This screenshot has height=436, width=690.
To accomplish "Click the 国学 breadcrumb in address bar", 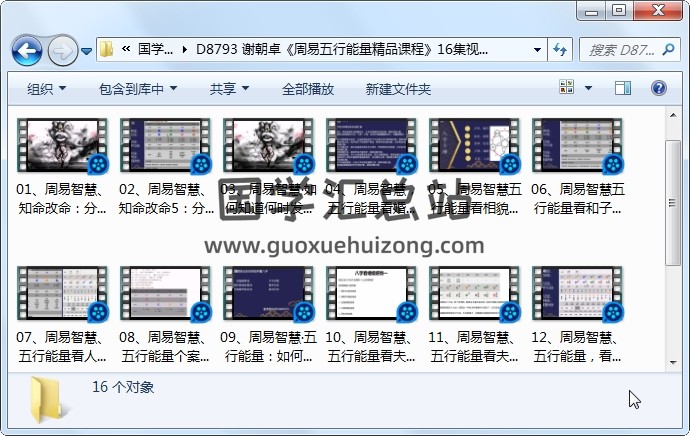I will pyautogui.click(x=155, y=49).
